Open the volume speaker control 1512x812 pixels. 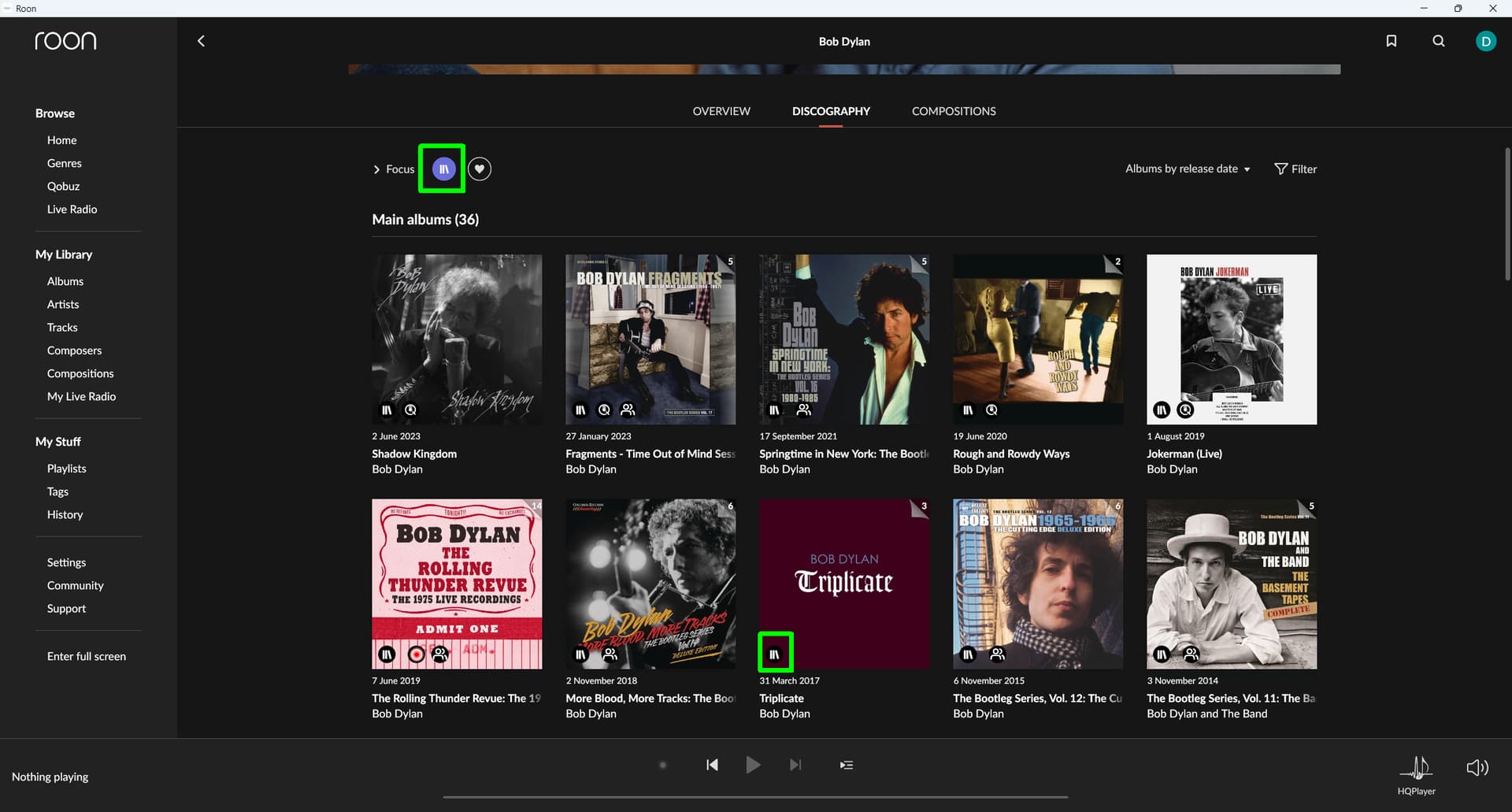pyautogui.click(x=1477, y=768)
